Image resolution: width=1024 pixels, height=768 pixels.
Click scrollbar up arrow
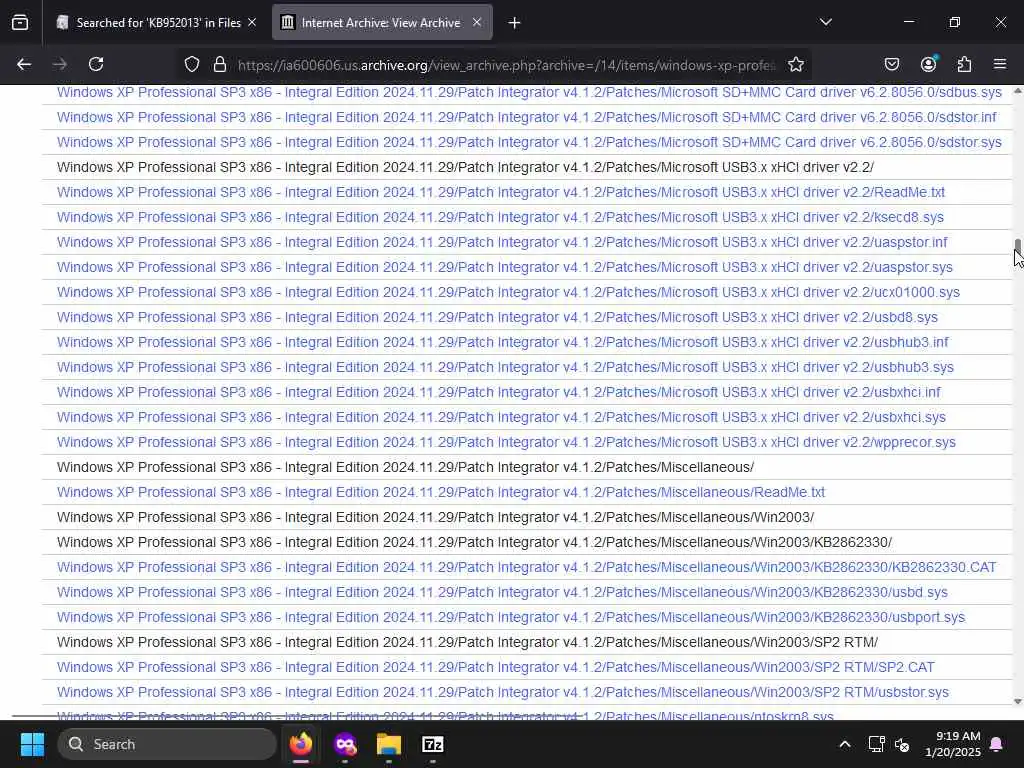click(1017, 91)
